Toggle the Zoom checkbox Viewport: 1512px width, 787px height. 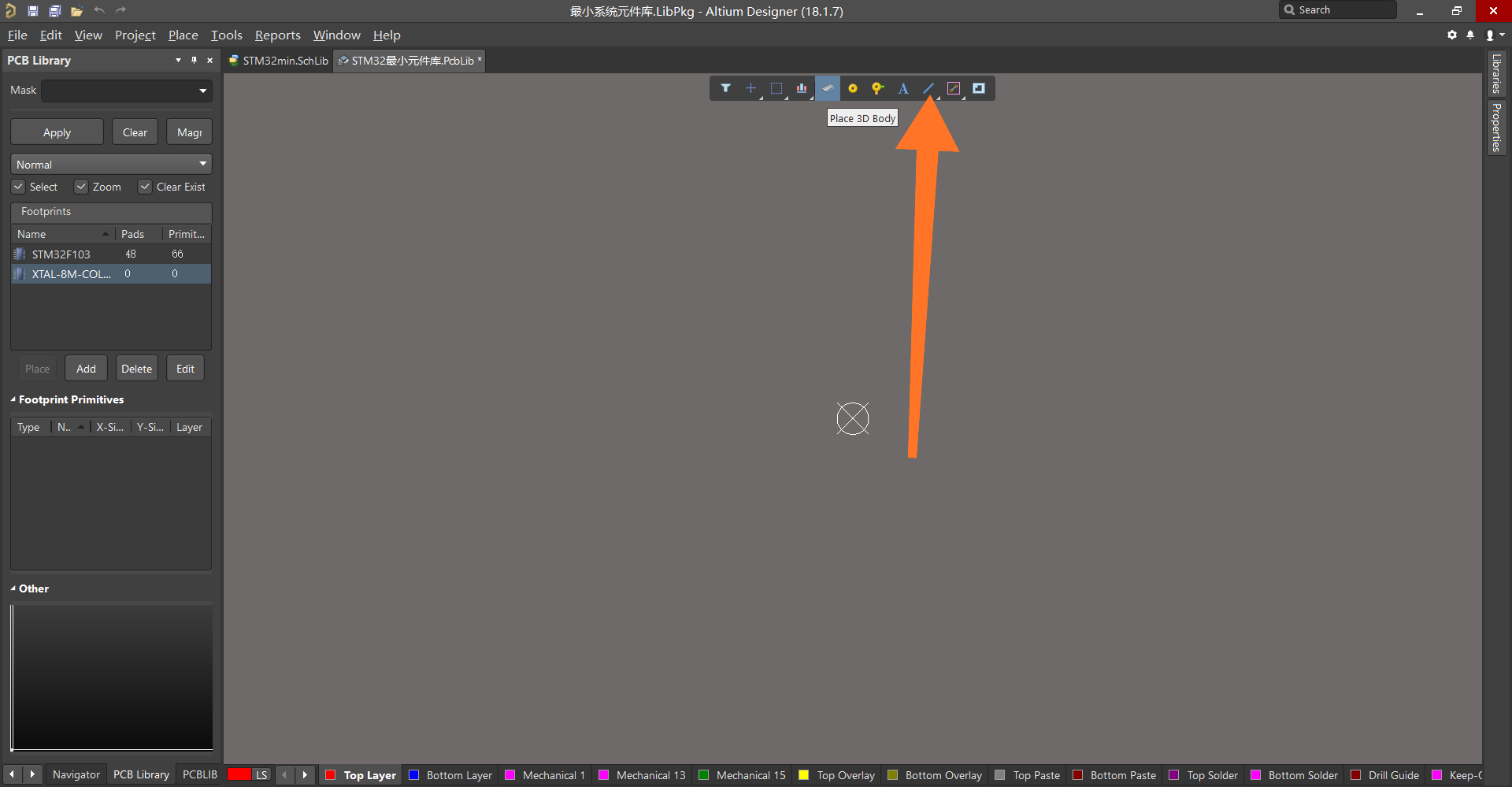pyautogui.click(x=81, y=187)
